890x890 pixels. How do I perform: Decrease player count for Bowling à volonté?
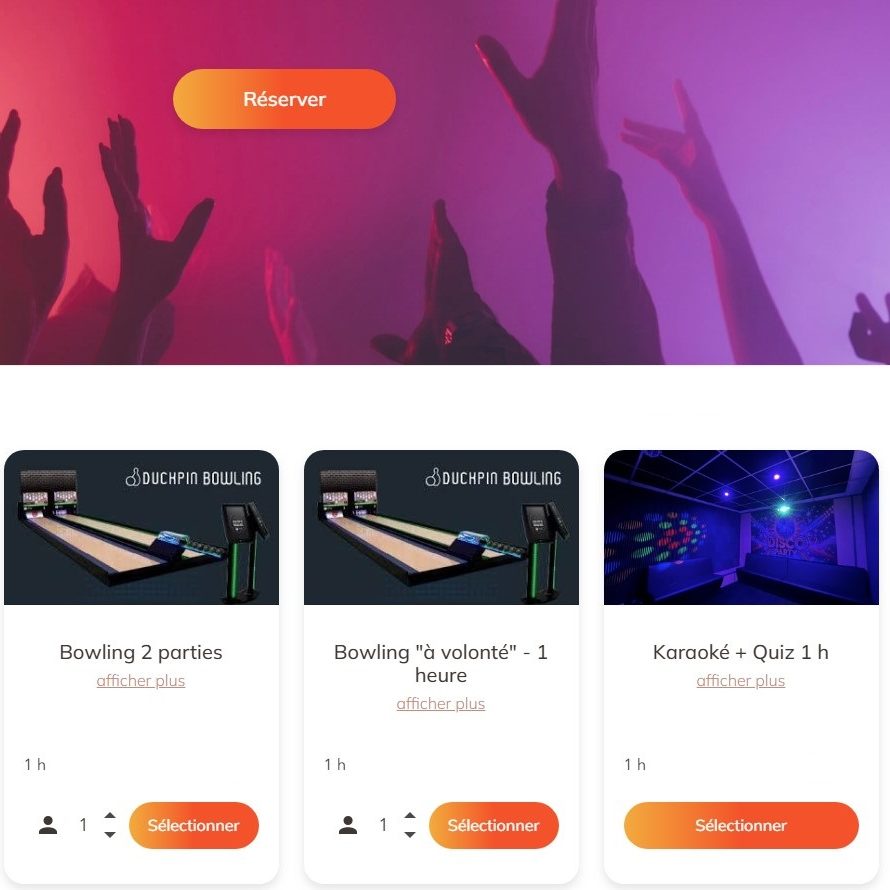pos(410,834)
